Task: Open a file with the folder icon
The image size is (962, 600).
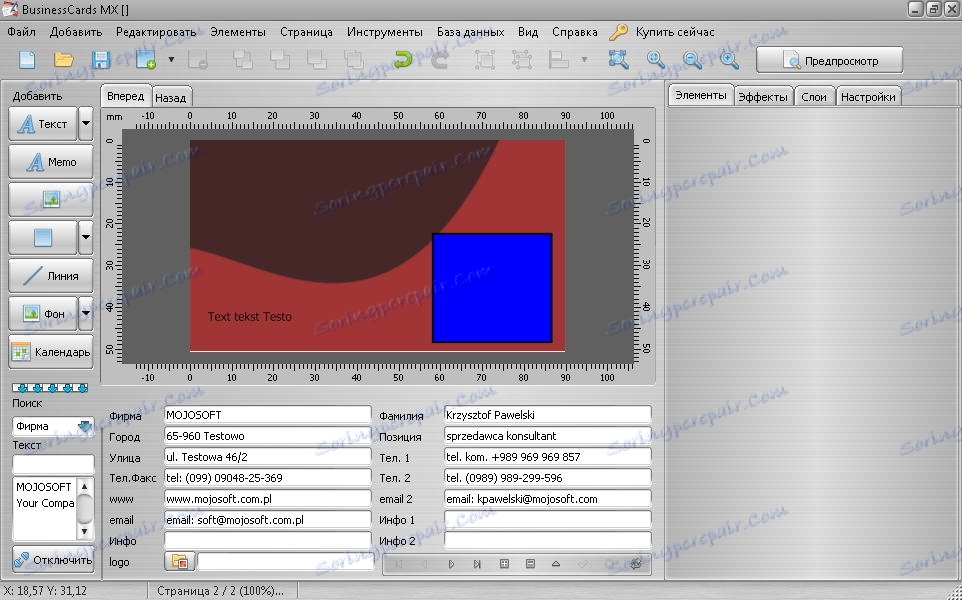Action: [x=64, y=60]
